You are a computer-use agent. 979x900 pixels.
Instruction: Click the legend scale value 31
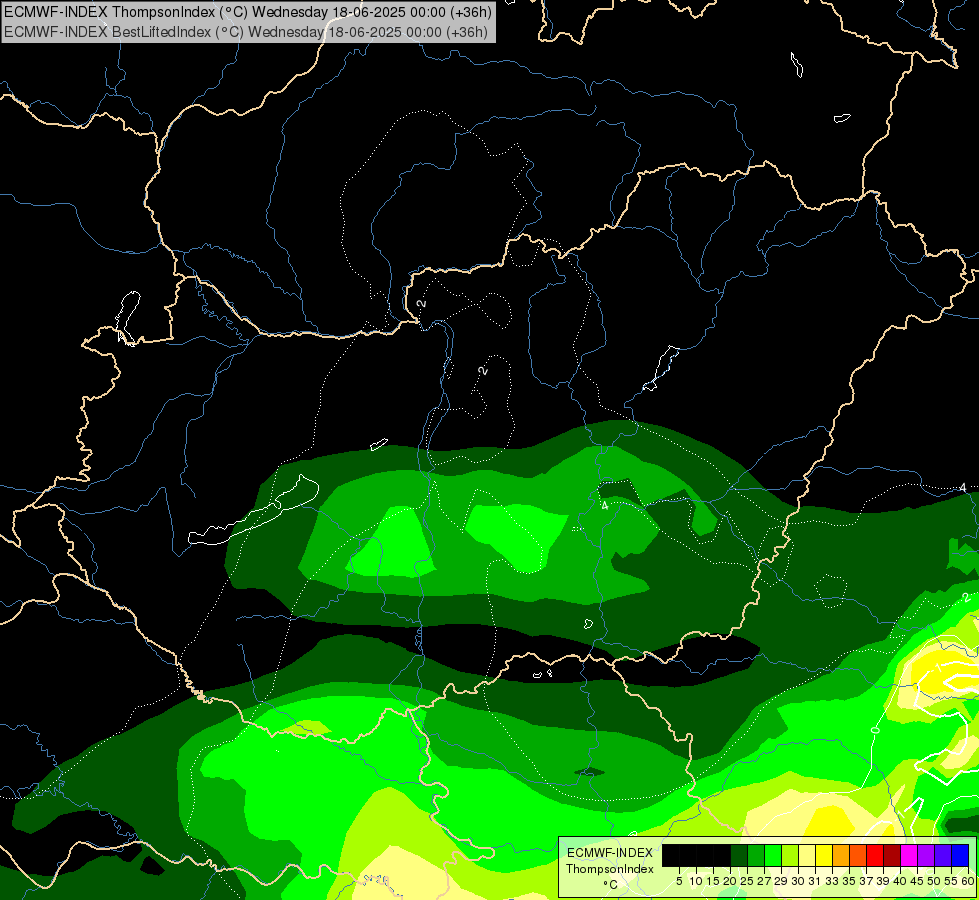[815, 881]
